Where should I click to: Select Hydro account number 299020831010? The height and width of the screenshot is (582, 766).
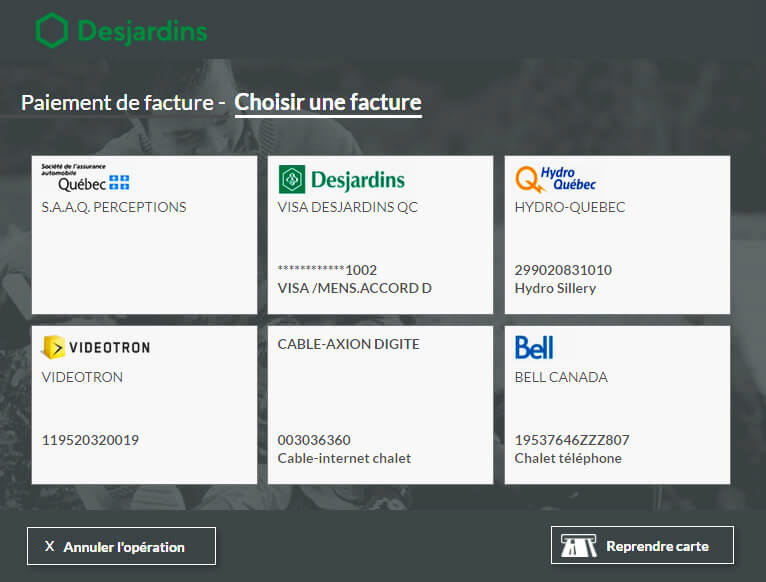coord(563,270)
